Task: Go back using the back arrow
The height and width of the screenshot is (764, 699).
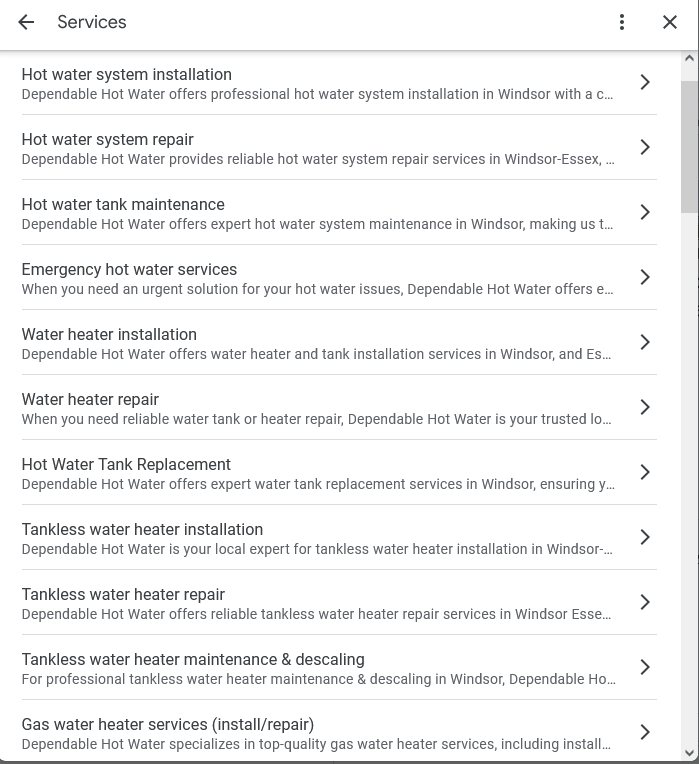Action: pyautogui.click(x=26, y=22)
